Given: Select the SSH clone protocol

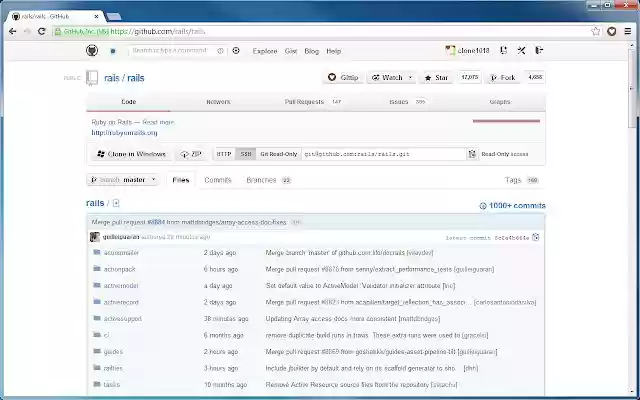Looking at the screenshot, I should click(x=246, y=154).
